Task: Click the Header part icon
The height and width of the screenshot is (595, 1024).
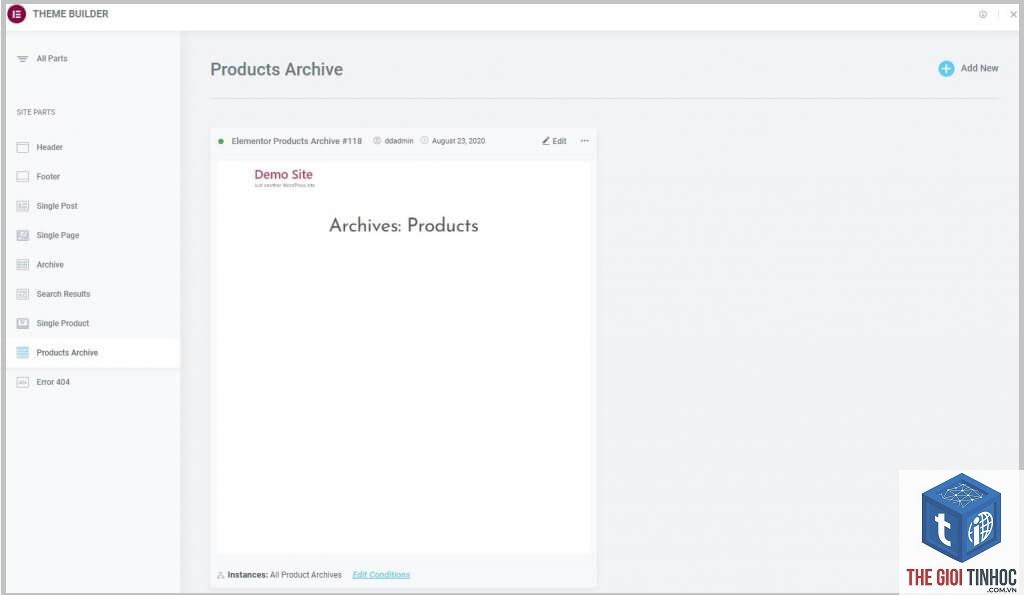Action: click(23, 148)
